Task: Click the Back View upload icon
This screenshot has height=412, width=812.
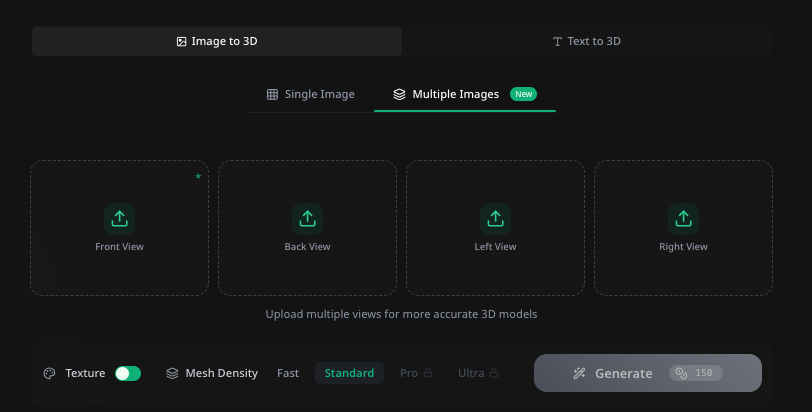Action: coord(307,218)
